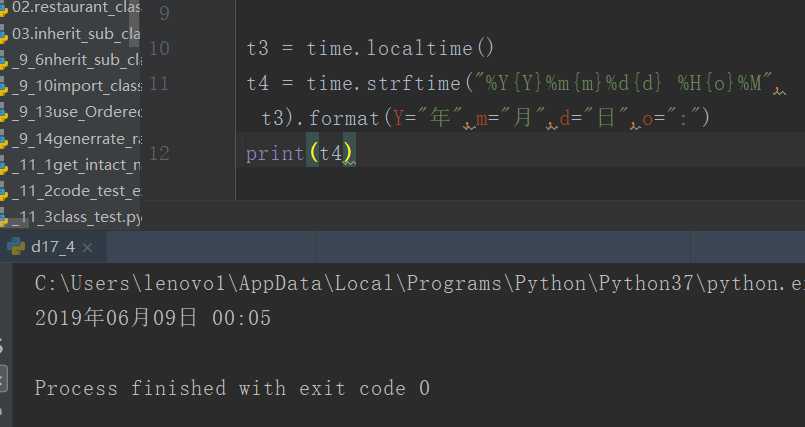Open the _9_13use_Ordered file
Viewport: 805px width, 427px height.
click(76, 112)
